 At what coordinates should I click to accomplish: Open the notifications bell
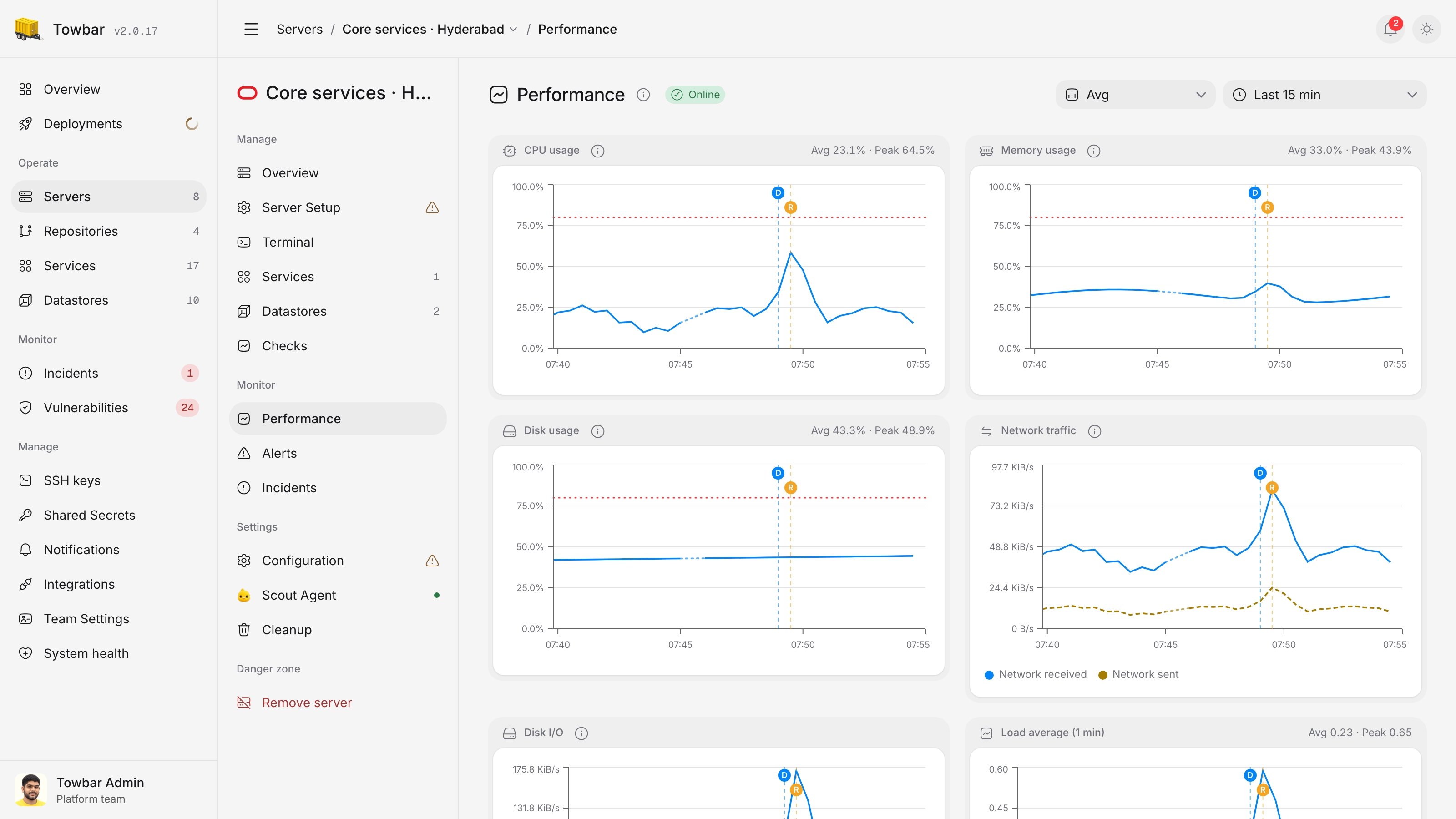(1390, 30)
